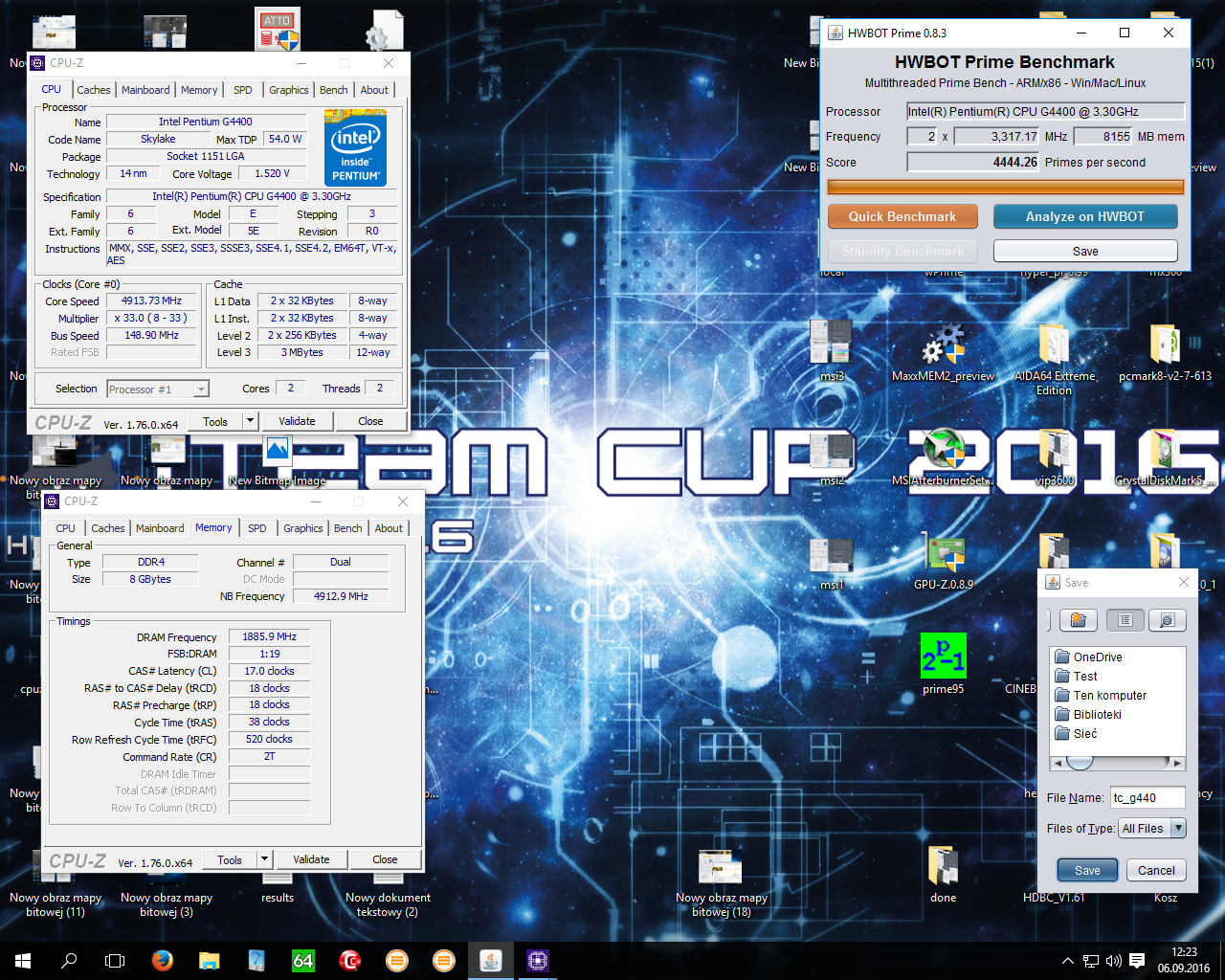This screenshot has width=1225, height=980.
Task: Click the File Name input field
Action: pyautogui.click(x=1147, y=797)
